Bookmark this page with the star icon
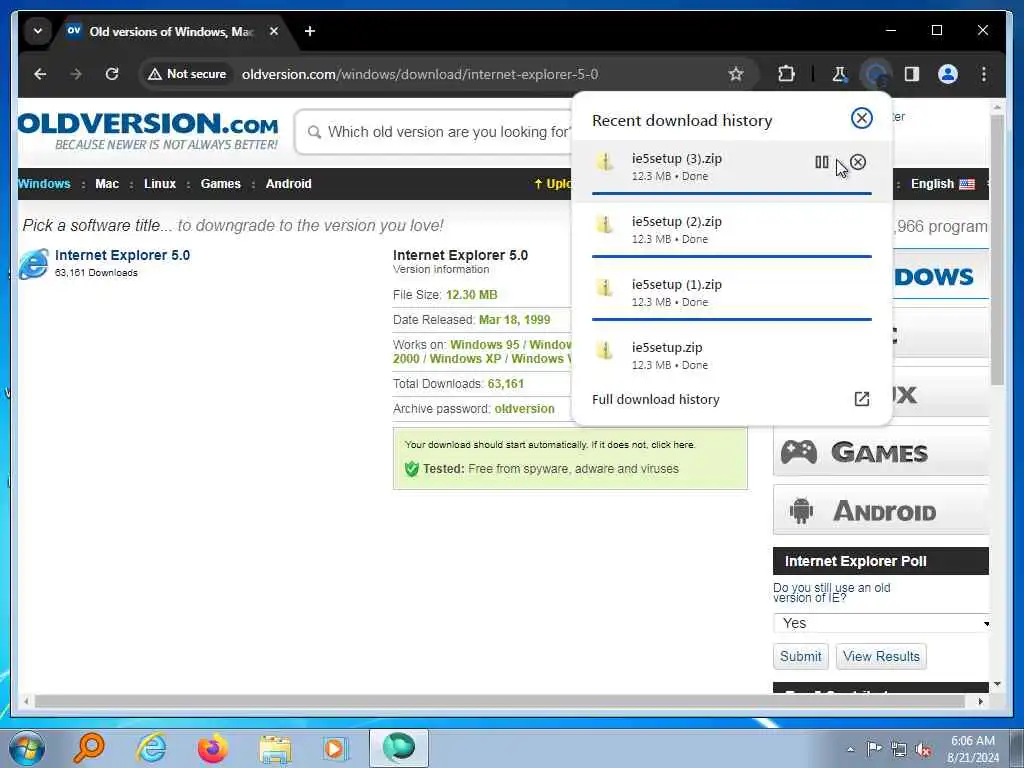Screen dimensions: 1024x768 [x=736, y=74]
